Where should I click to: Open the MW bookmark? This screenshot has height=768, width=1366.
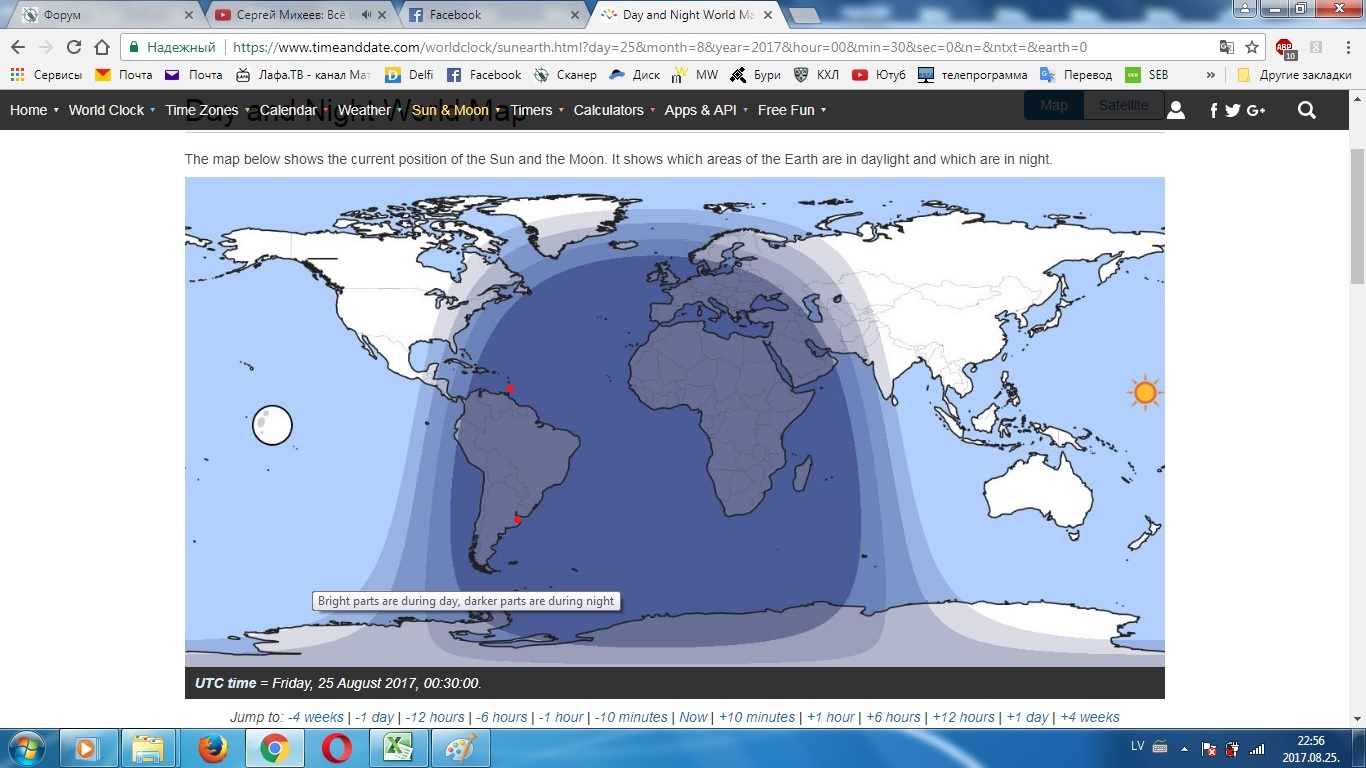point(695,75)
